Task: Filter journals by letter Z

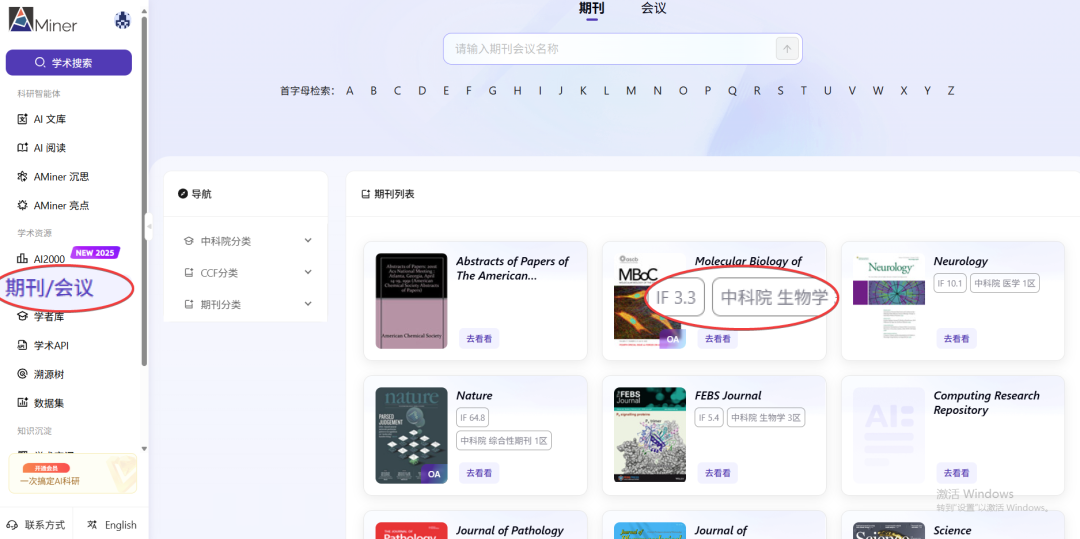Action: [951, 91]
